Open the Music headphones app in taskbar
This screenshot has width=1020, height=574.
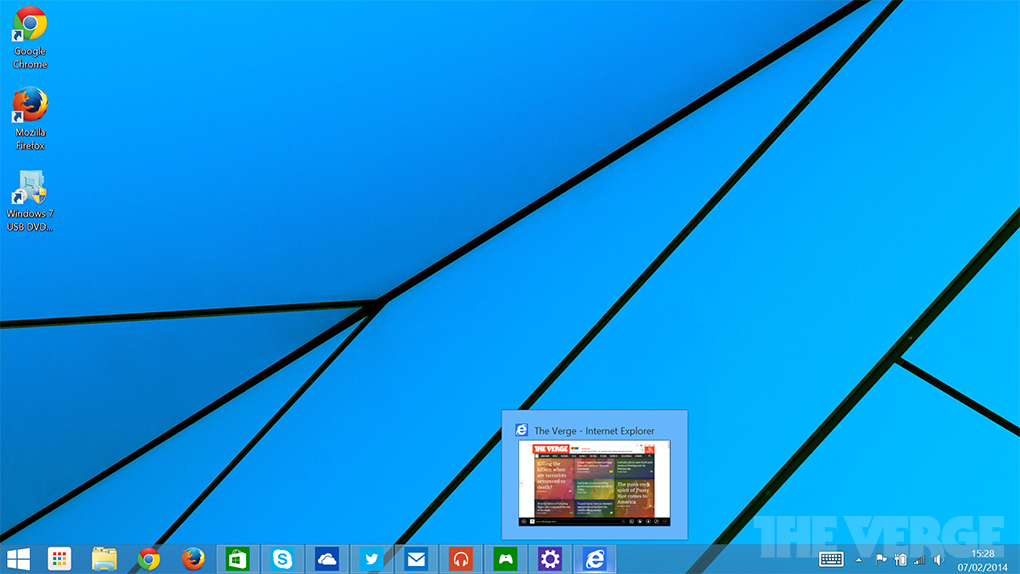pos(460,559)
